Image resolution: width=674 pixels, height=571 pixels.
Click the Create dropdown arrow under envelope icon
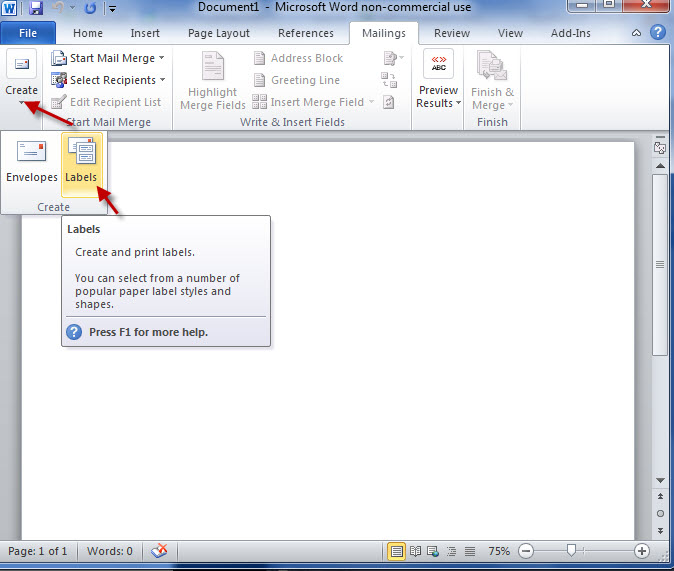pos(21,102)
